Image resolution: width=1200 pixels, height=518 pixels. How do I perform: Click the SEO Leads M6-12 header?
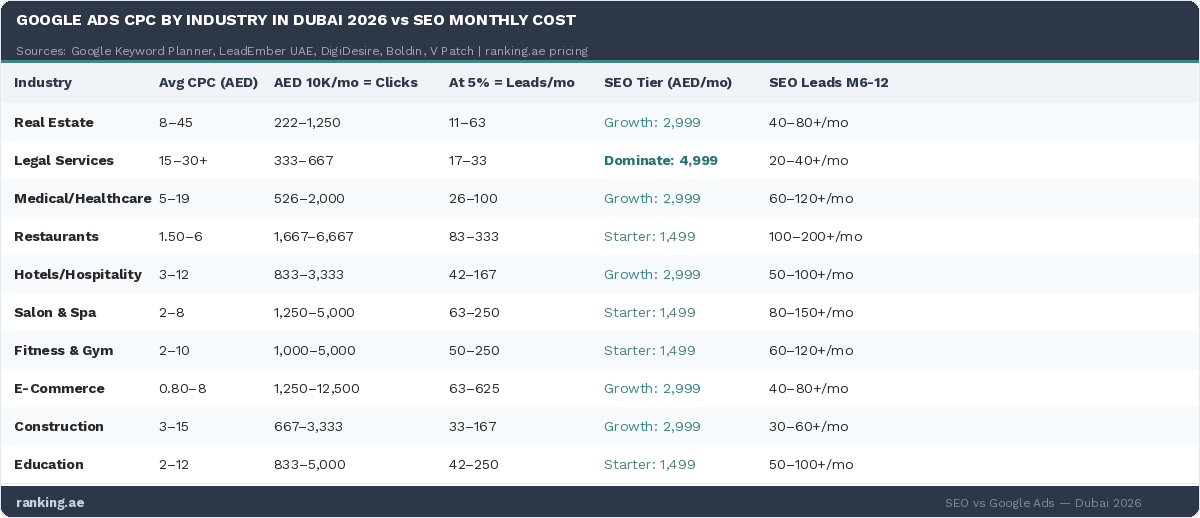pyautogui.click(x=828, y=83)
